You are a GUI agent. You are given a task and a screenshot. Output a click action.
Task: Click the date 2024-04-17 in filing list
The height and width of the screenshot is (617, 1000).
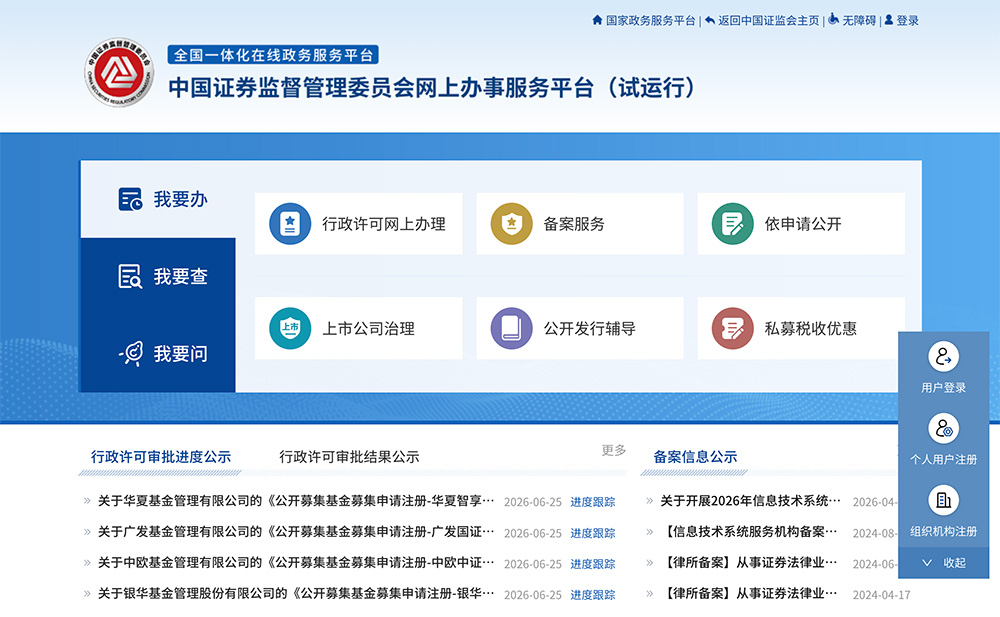[881, 595]
